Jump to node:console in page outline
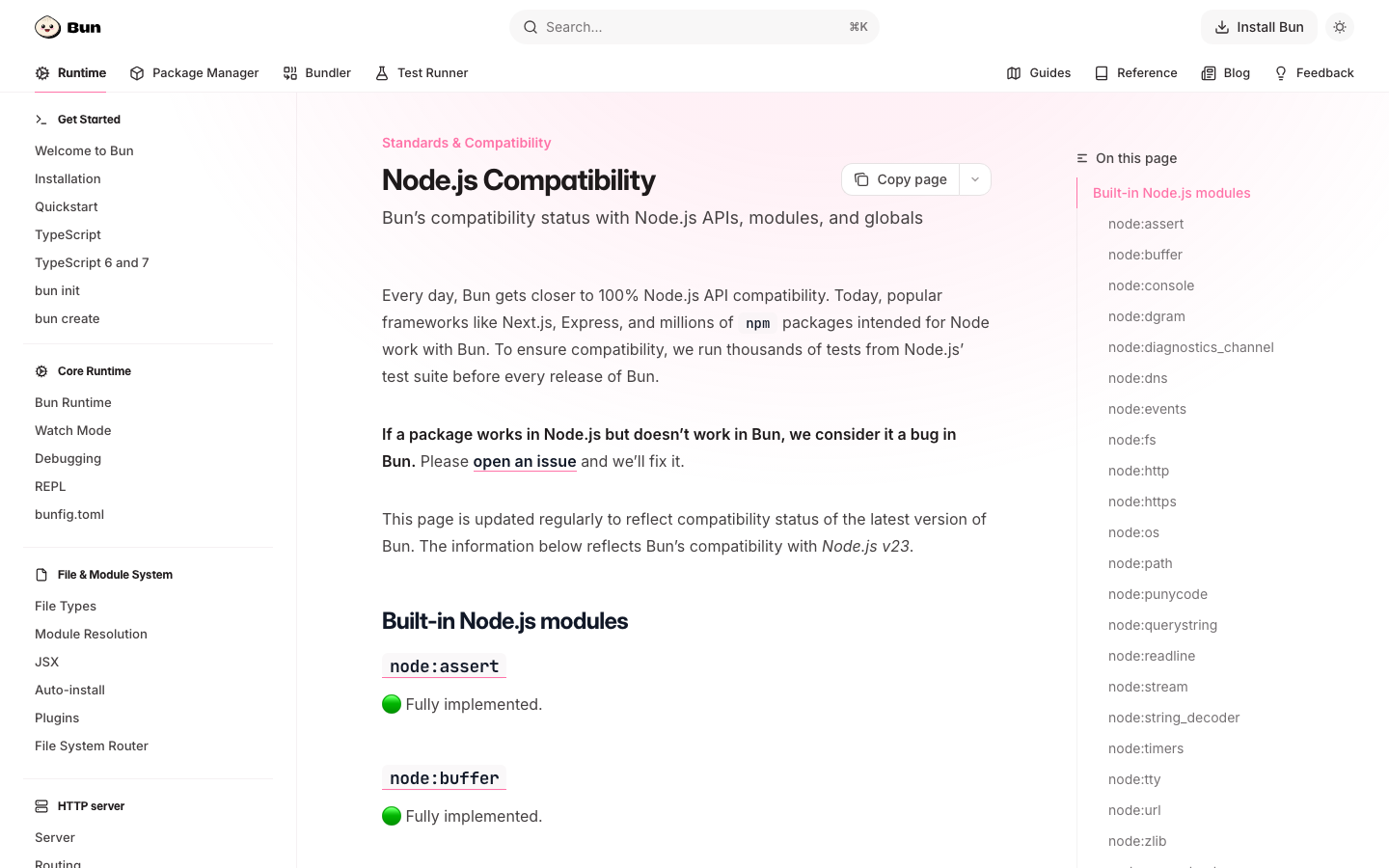 pos(1151,285)
